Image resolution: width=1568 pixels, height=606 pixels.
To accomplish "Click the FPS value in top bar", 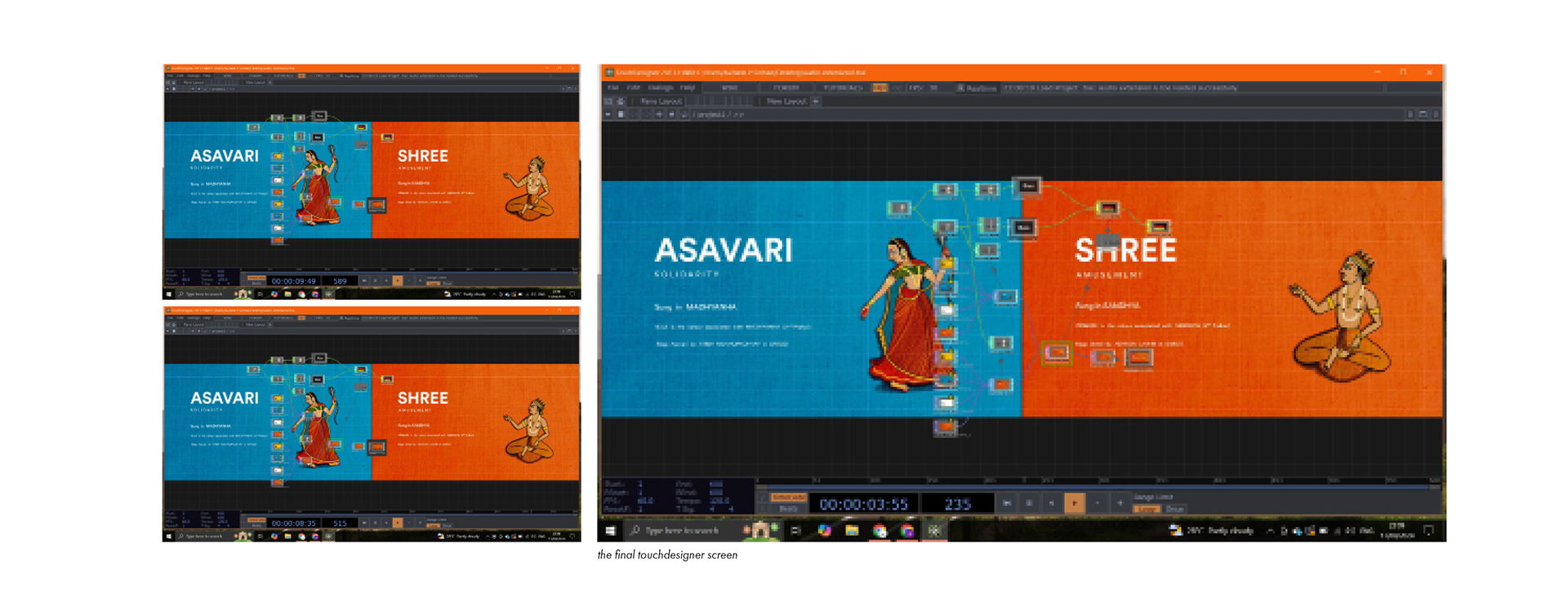I will coord(933,87).
